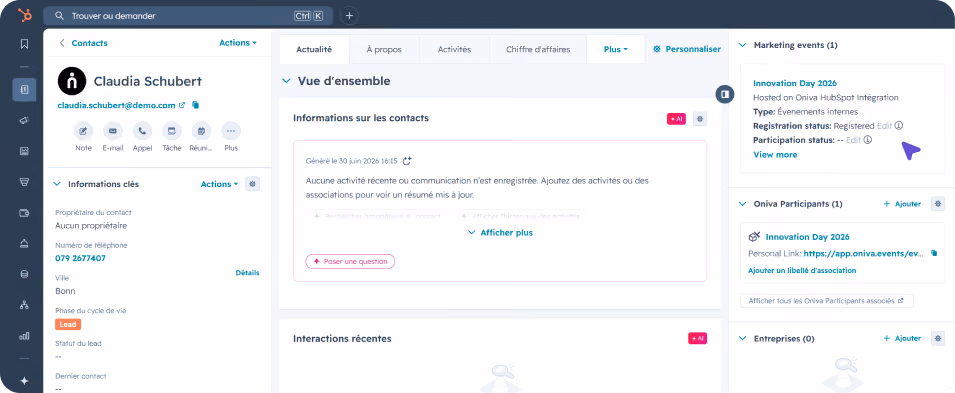Open the data management database sidebar icon
Viewport: 955px width, 393px height.
click(24, 274)
